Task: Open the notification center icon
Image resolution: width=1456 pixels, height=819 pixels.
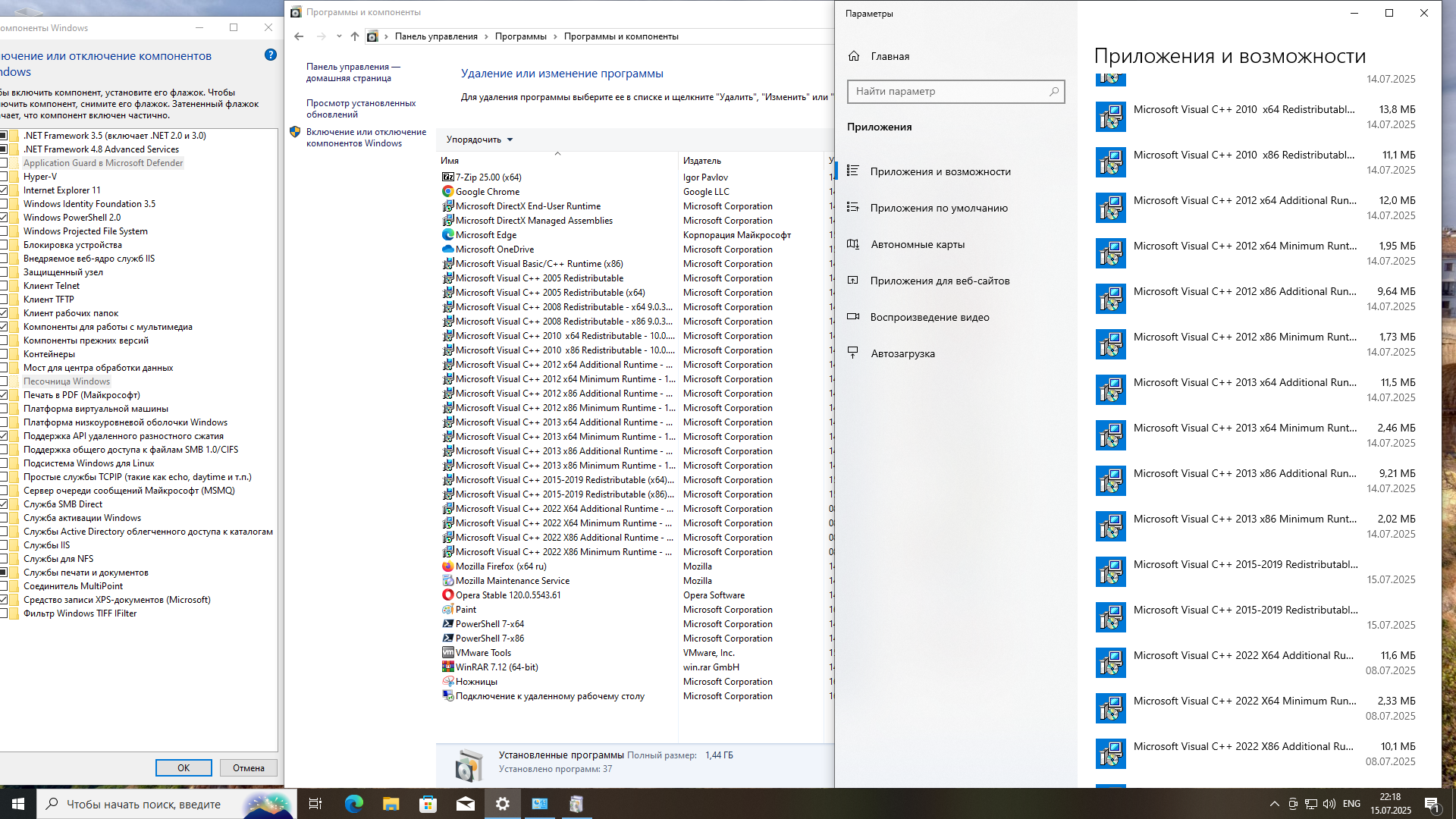Action: (x=1432, y=804)
